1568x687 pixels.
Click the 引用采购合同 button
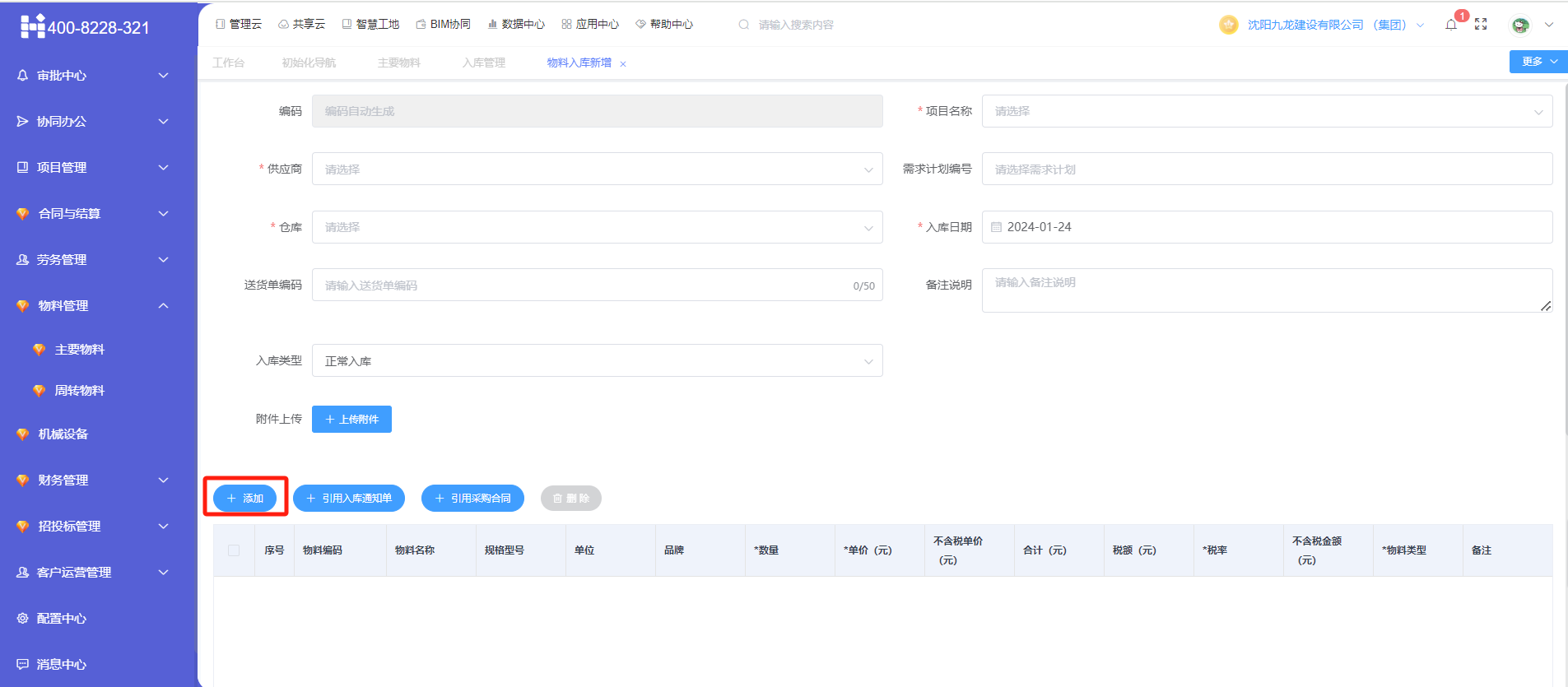472,499
